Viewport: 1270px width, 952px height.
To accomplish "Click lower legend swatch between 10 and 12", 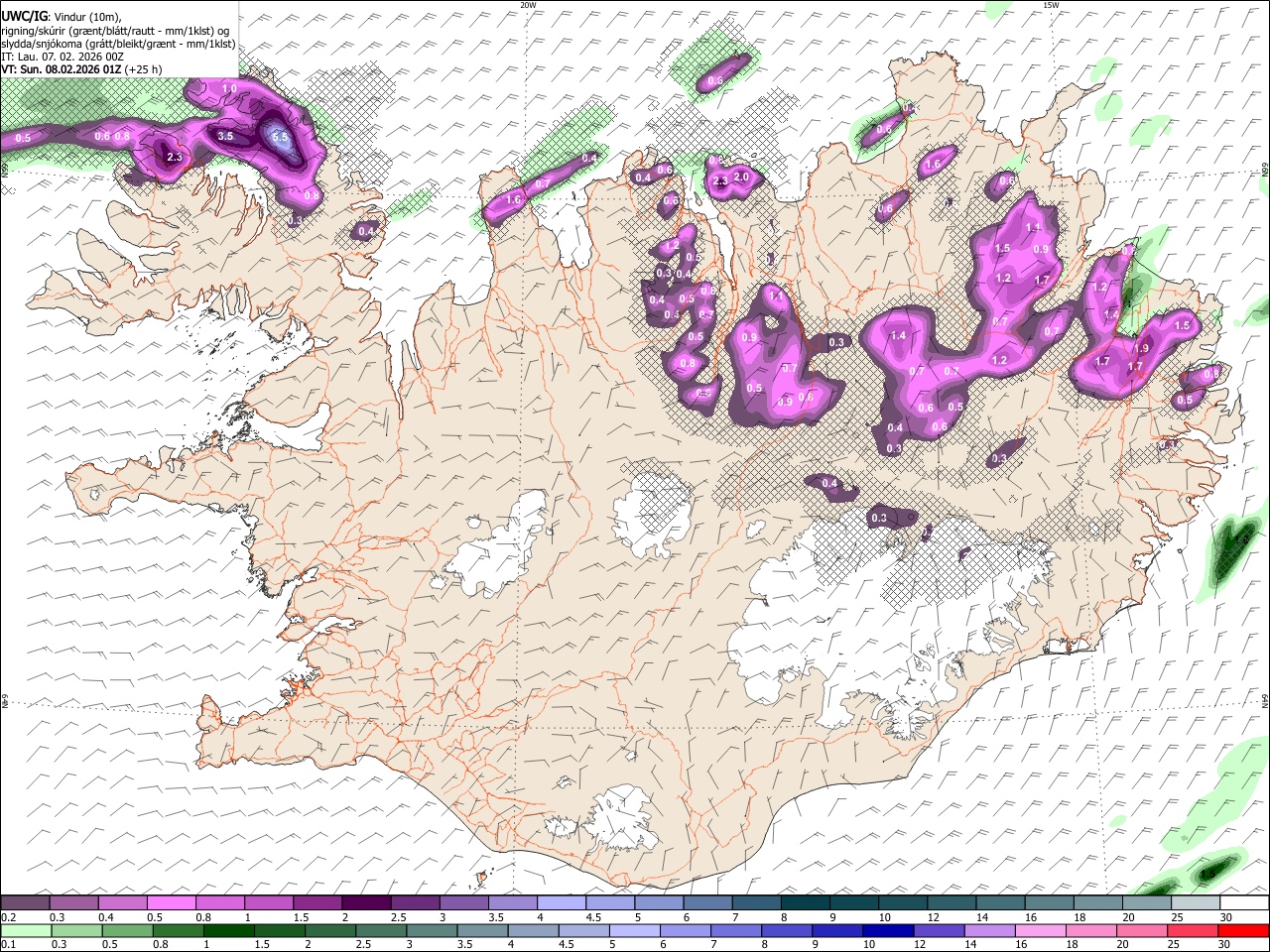I will (x=888, y=930).
